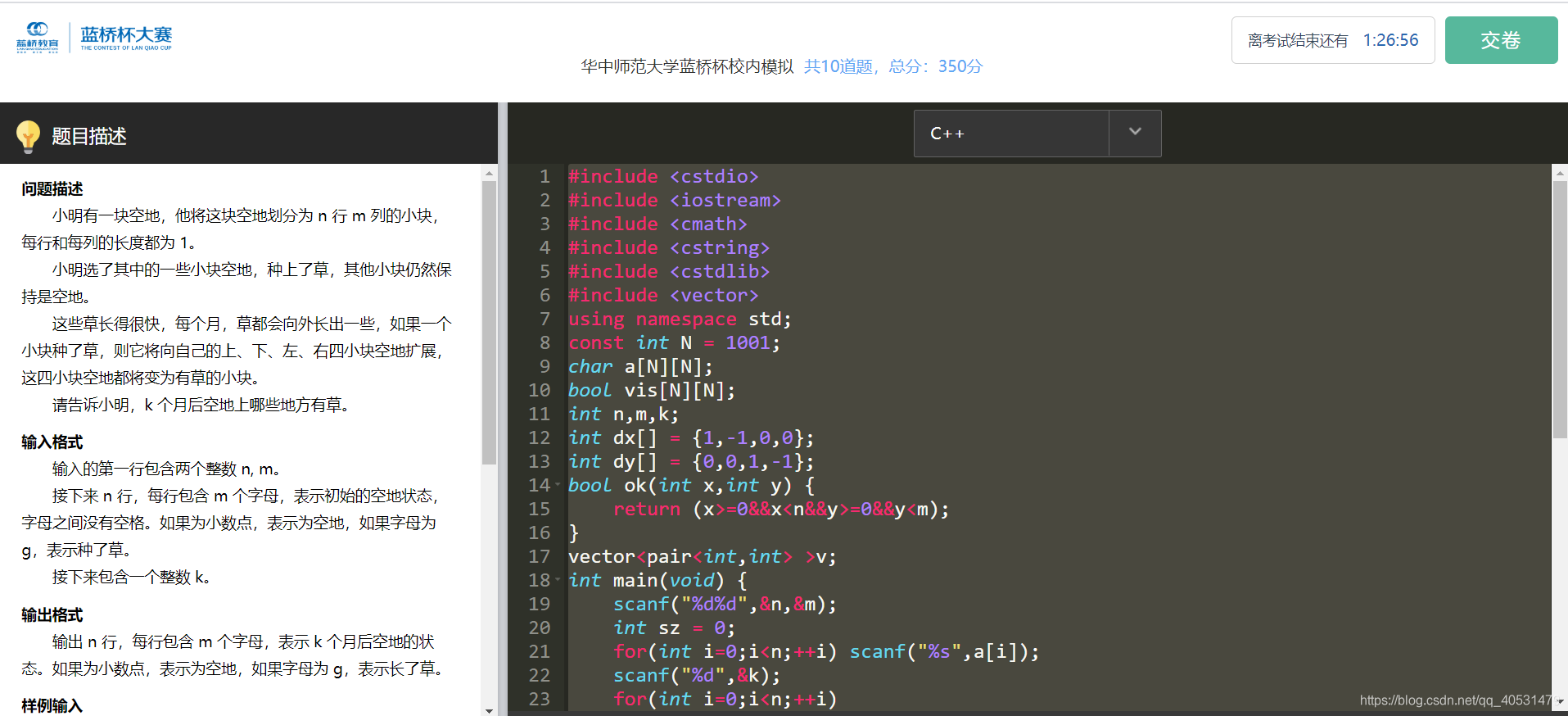Click the 题目描述 panel header
The width and height of the screenshot is (1568, 716).
click(89, 136)
